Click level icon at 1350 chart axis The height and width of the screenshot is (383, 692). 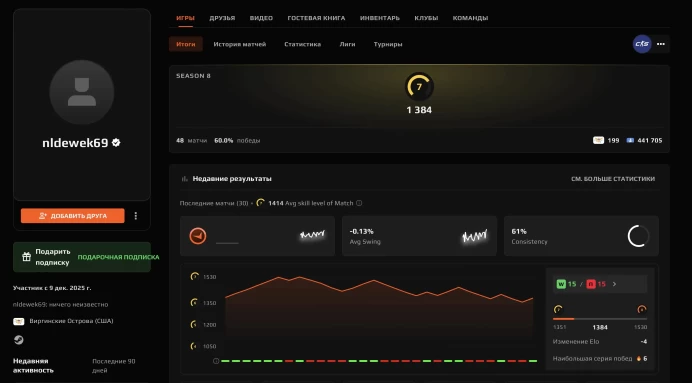(194, 303)
